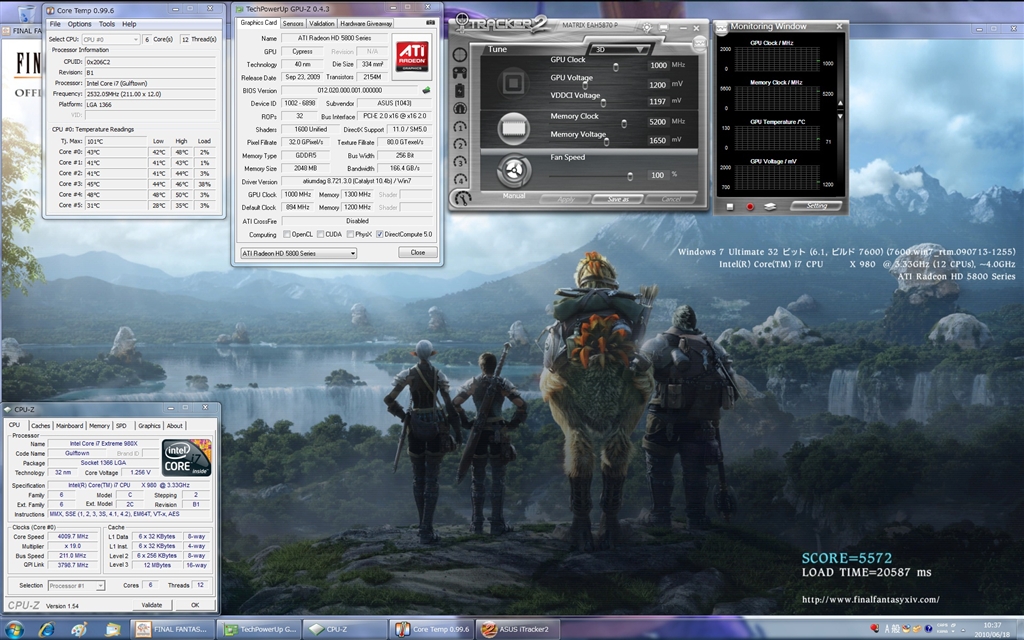Screen dimensions: 1024x640
Task: Open the ATI Radeon HD 5800 Series dropdown
Action: [x=298, y=253]
